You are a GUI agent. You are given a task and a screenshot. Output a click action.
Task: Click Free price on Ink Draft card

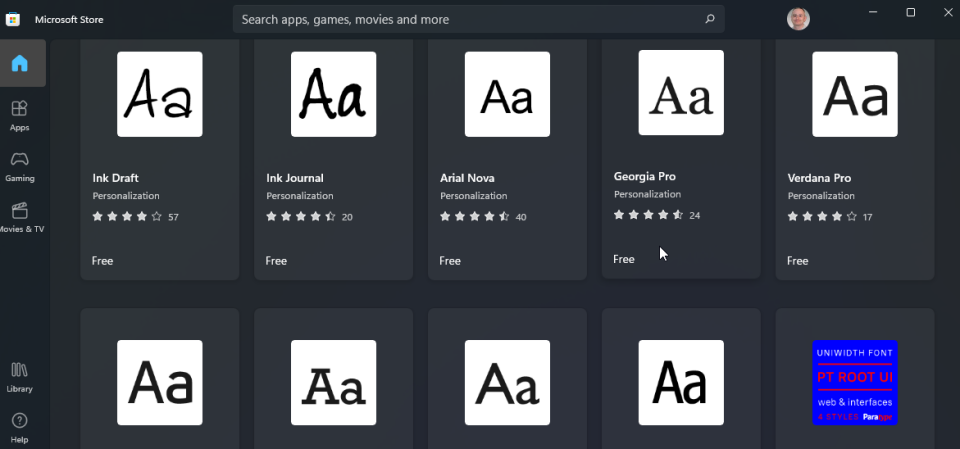(102, 261)
